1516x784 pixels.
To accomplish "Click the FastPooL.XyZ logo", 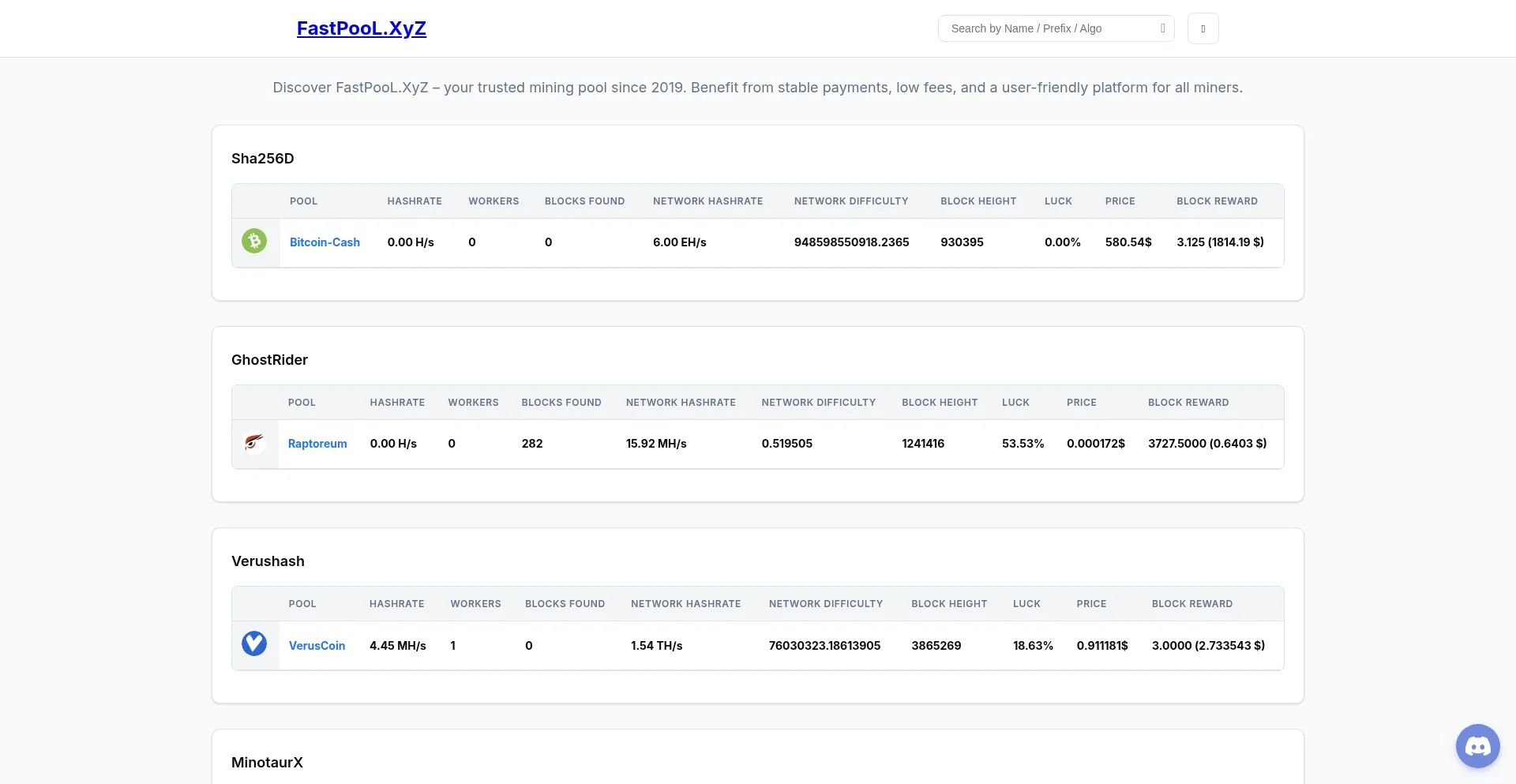I will 361,28.
